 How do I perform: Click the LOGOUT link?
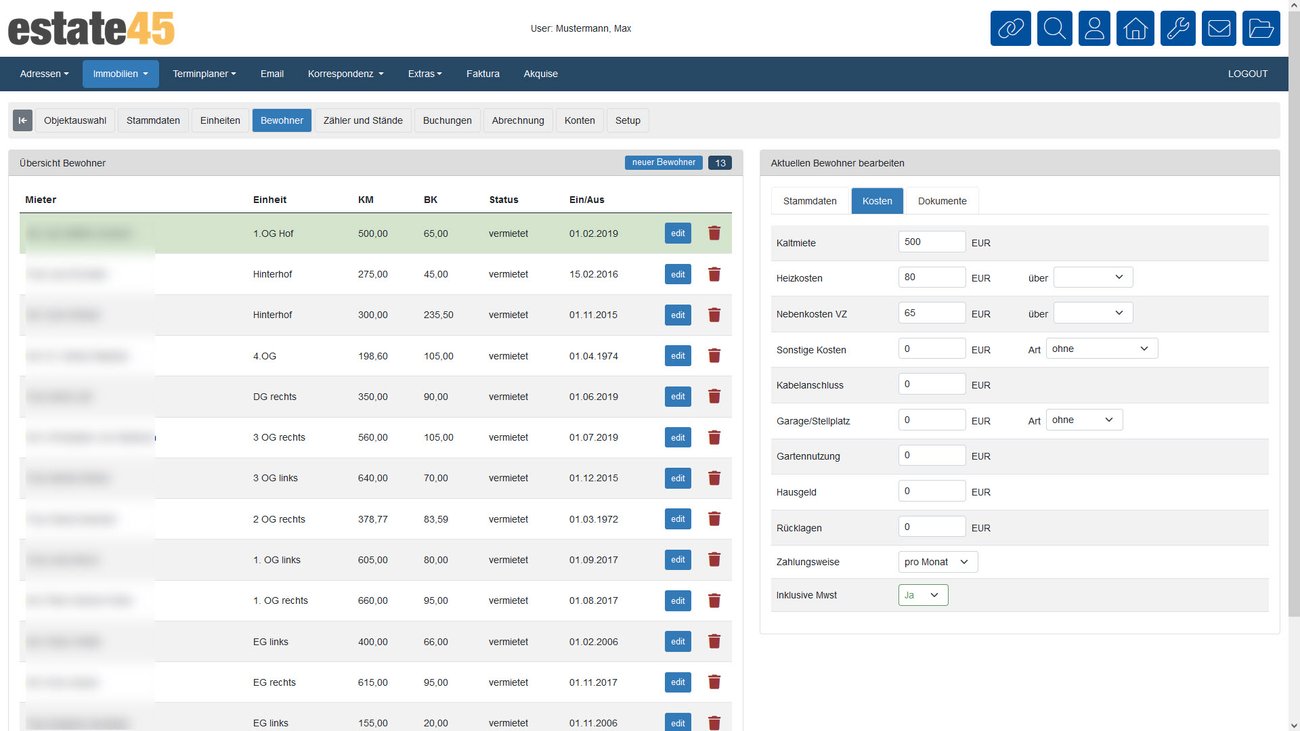pyautogui.click(x=1248, y=74)
